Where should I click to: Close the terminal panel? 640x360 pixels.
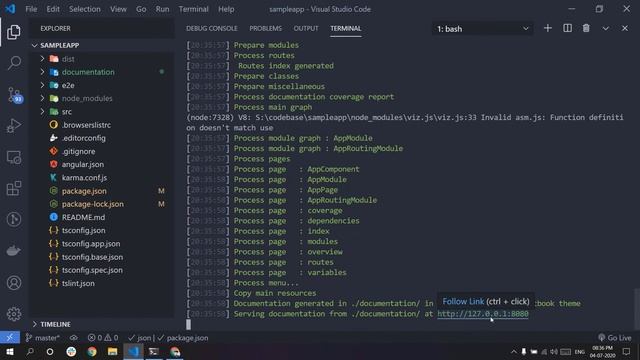pyautogui.click(x=625, y=28)
